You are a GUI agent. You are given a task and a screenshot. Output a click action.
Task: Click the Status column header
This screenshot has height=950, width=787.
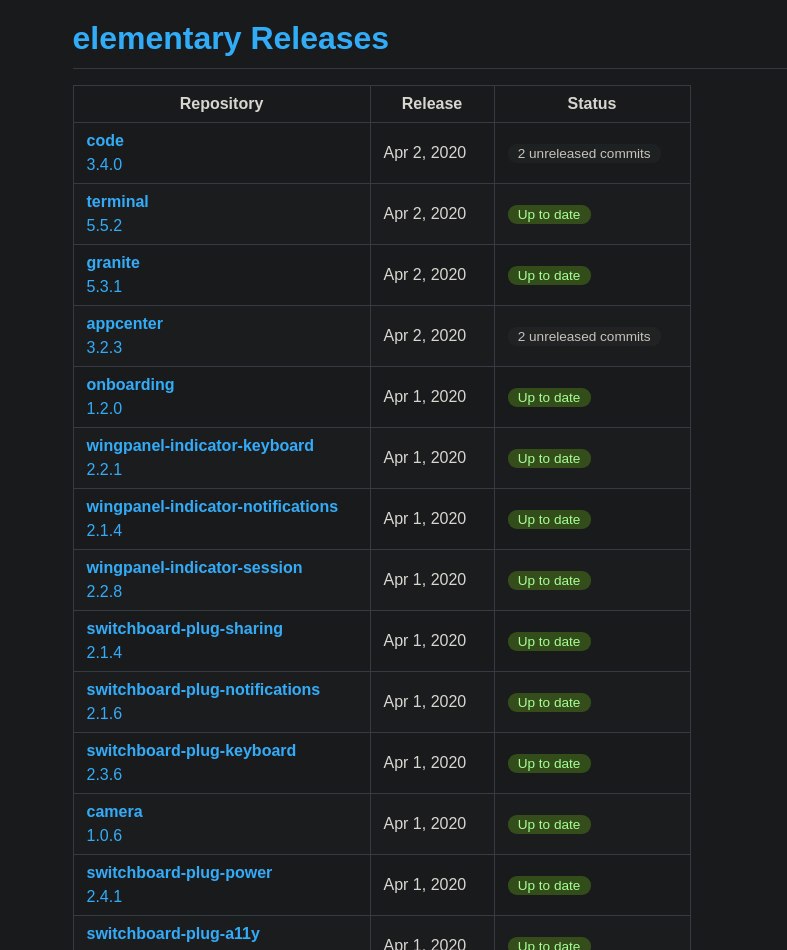pos(592,104)
